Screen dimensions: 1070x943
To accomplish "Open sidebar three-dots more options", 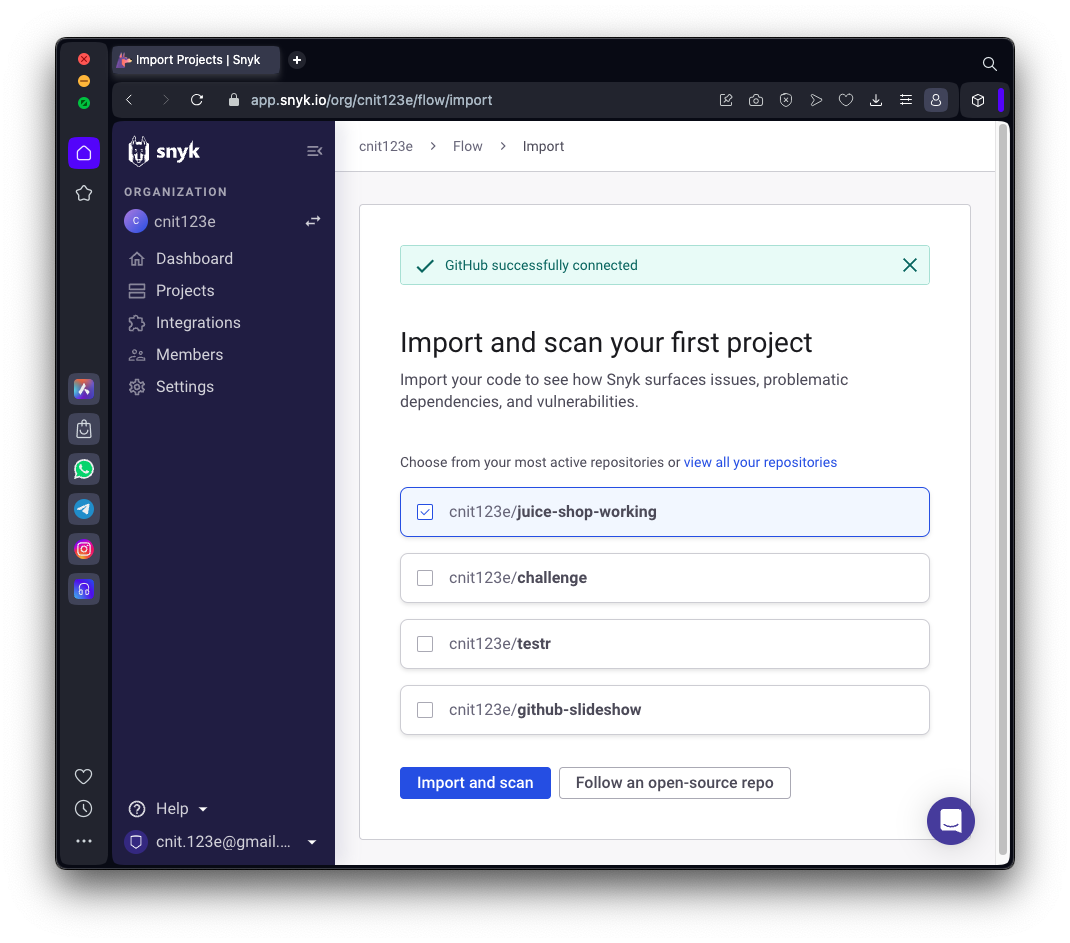I will click(84, 841).
